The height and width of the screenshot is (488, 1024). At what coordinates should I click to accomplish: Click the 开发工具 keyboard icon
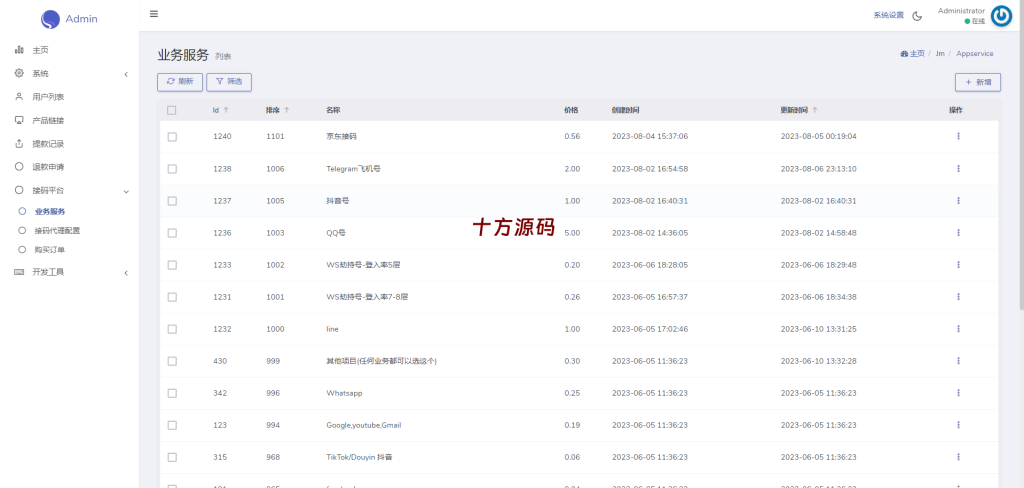19,272
